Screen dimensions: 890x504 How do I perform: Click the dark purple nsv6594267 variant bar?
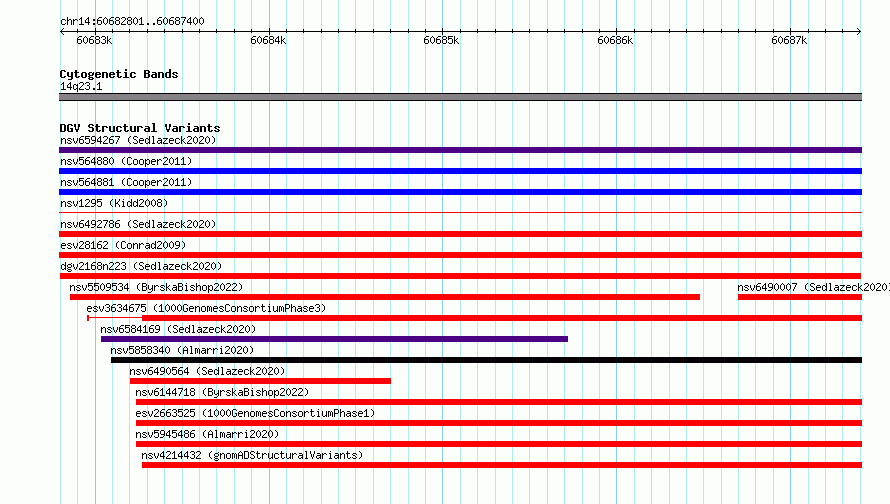click(x=460, y=150)
